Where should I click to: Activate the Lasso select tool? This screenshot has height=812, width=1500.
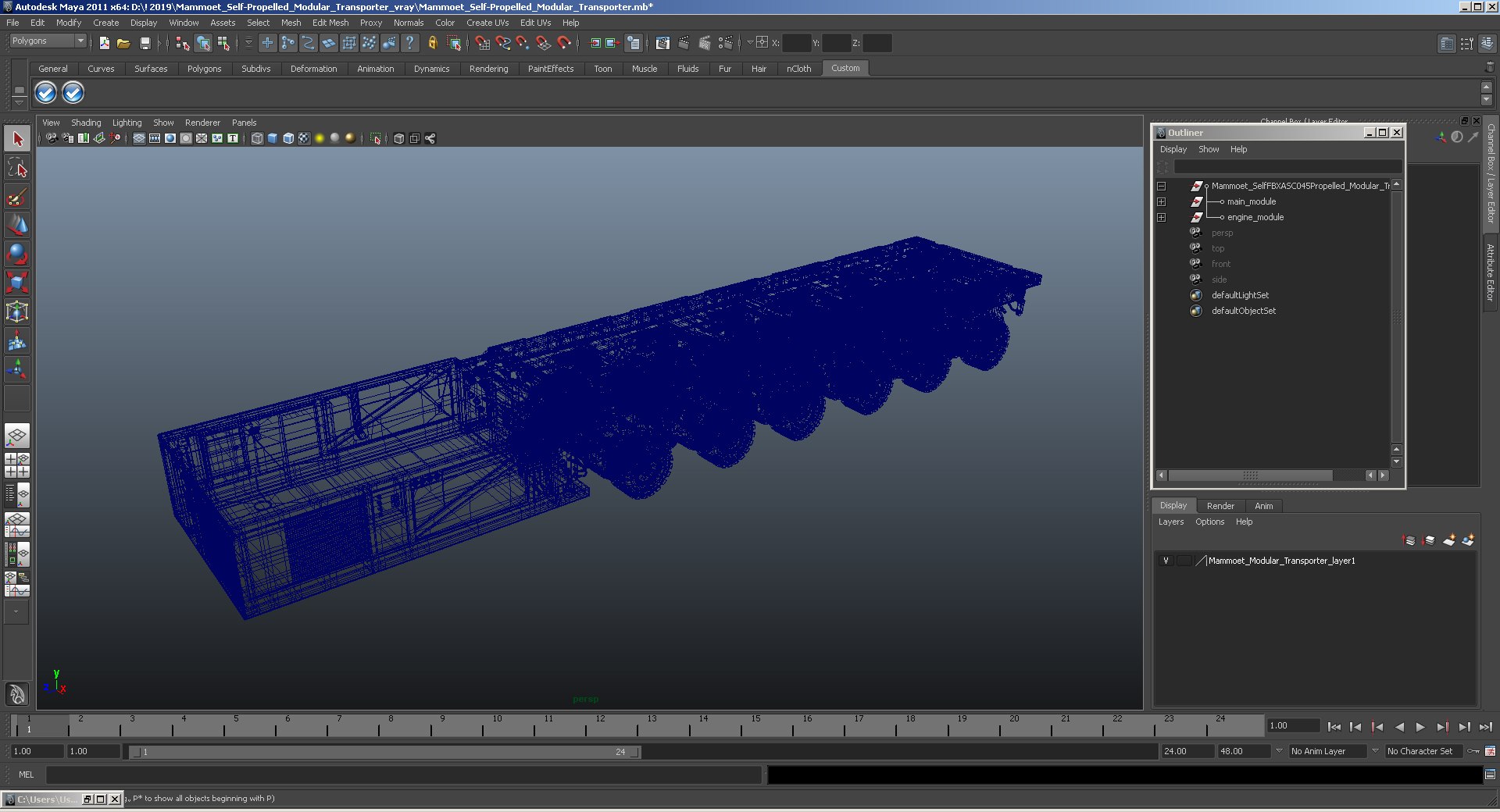[x=17, y=167]
